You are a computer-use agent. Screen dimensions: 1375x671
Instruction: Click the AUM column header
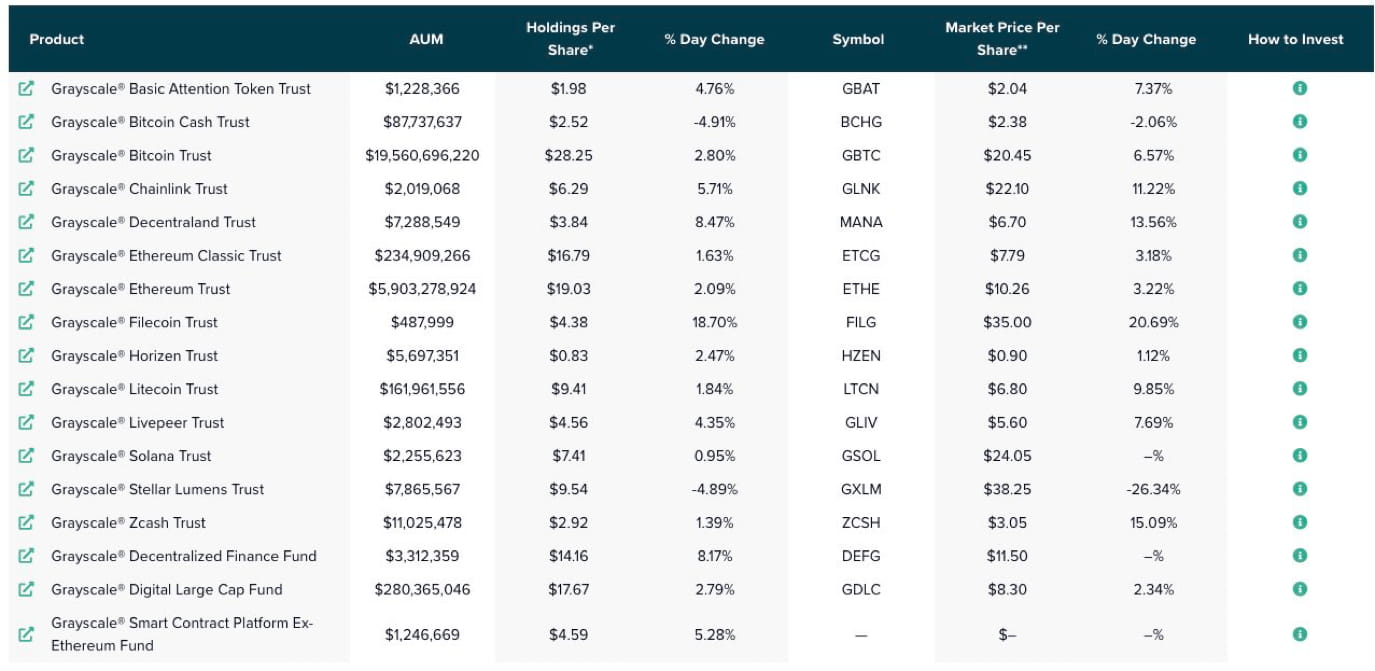(426, 39)
